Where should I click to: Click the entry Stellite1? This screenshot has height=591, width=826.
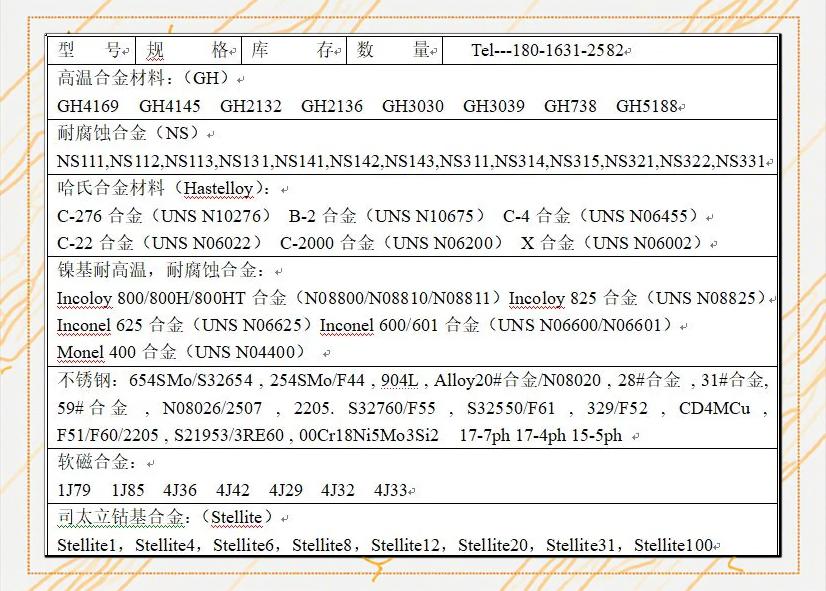point(86,545)
